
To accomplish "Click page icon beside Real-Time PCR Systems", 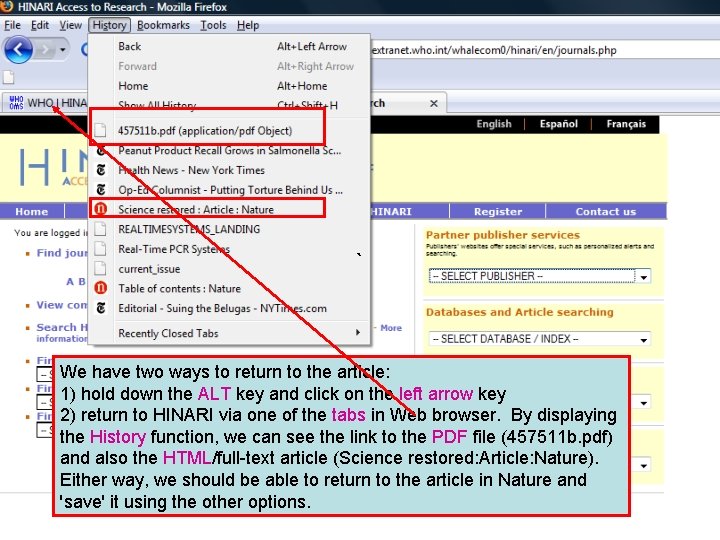I will click(100, 248).
